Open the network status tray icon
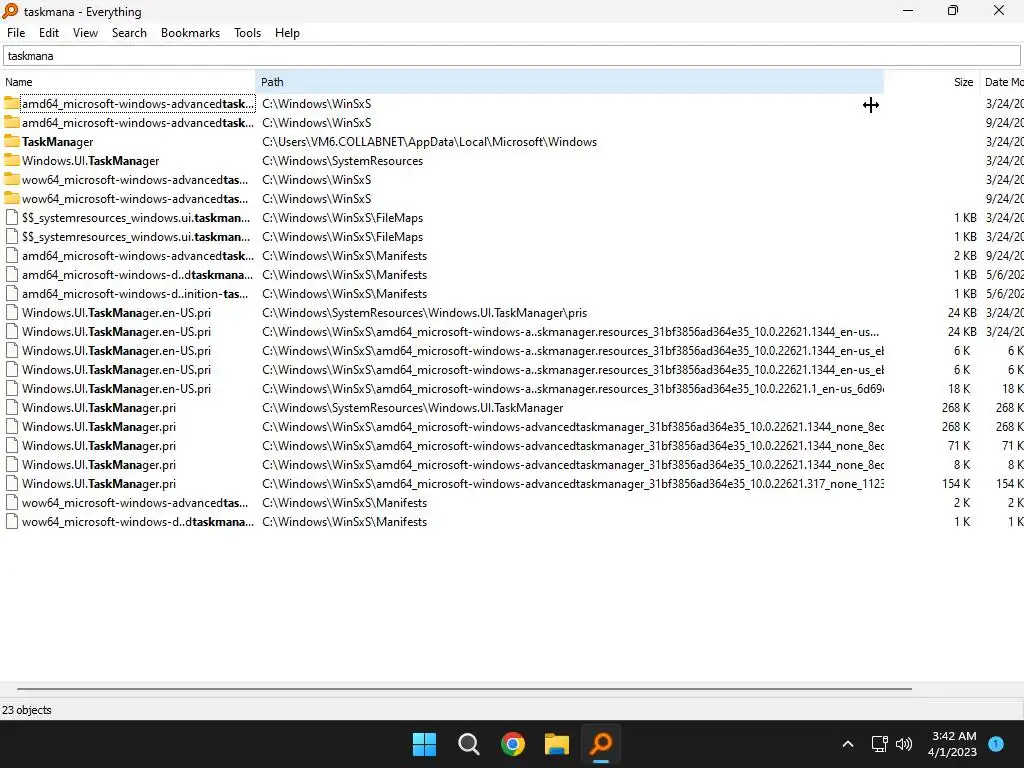 [x=880, y=744]
